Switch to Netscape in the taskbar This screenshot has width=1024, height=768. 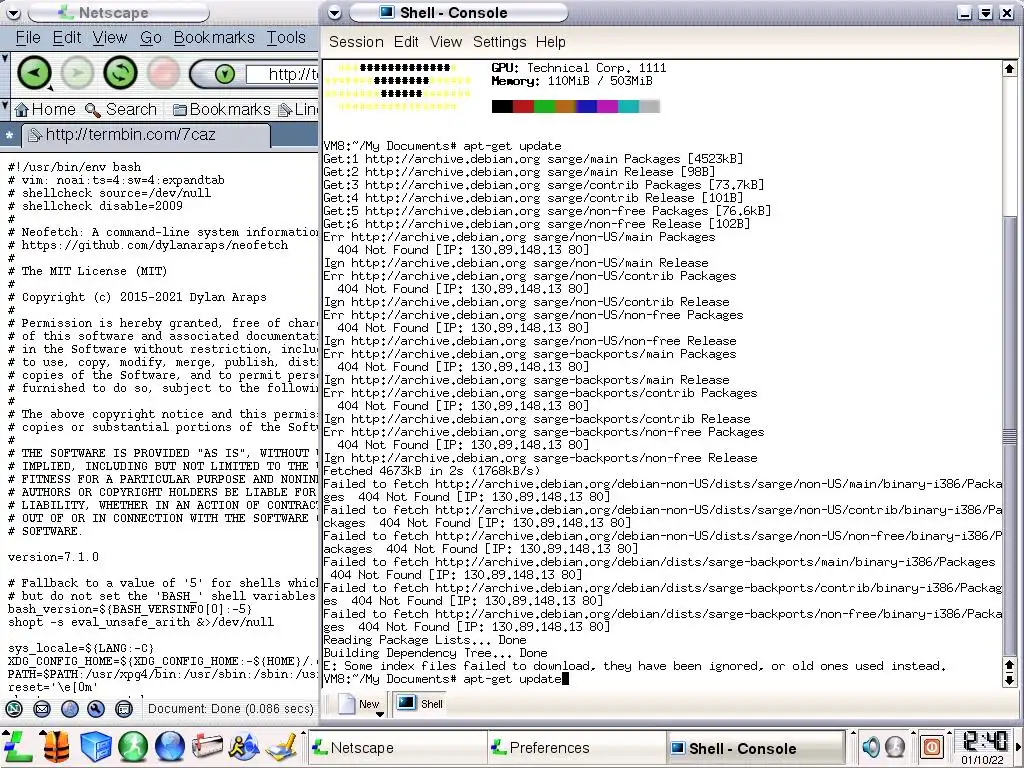click(398, 747)
